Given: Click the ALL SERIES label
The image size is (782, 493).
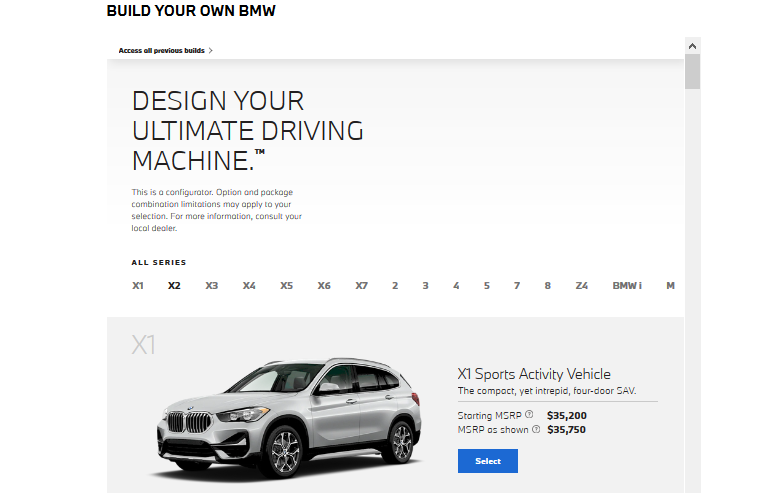Looking at the screenshot, I should tap(159, 262).
